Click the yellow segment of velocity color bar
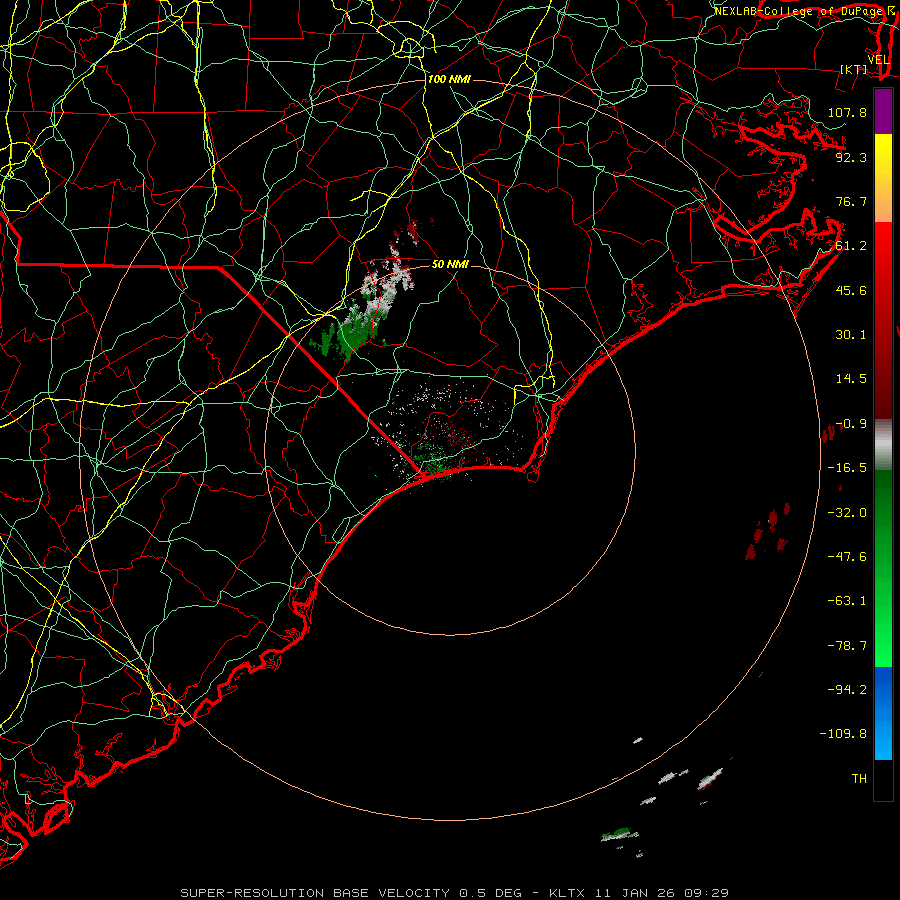This screenshot has height=900, width=900. 883,178
